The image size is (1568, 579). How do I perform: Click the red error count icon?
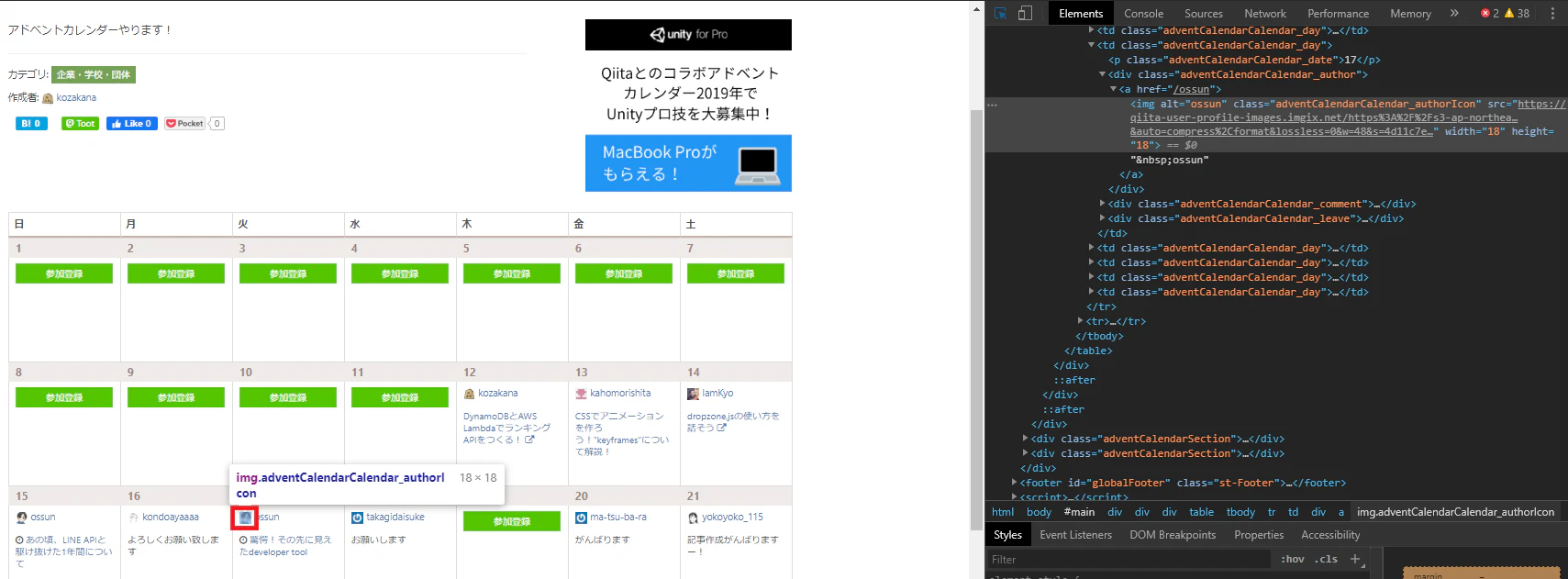[1485, 13]
